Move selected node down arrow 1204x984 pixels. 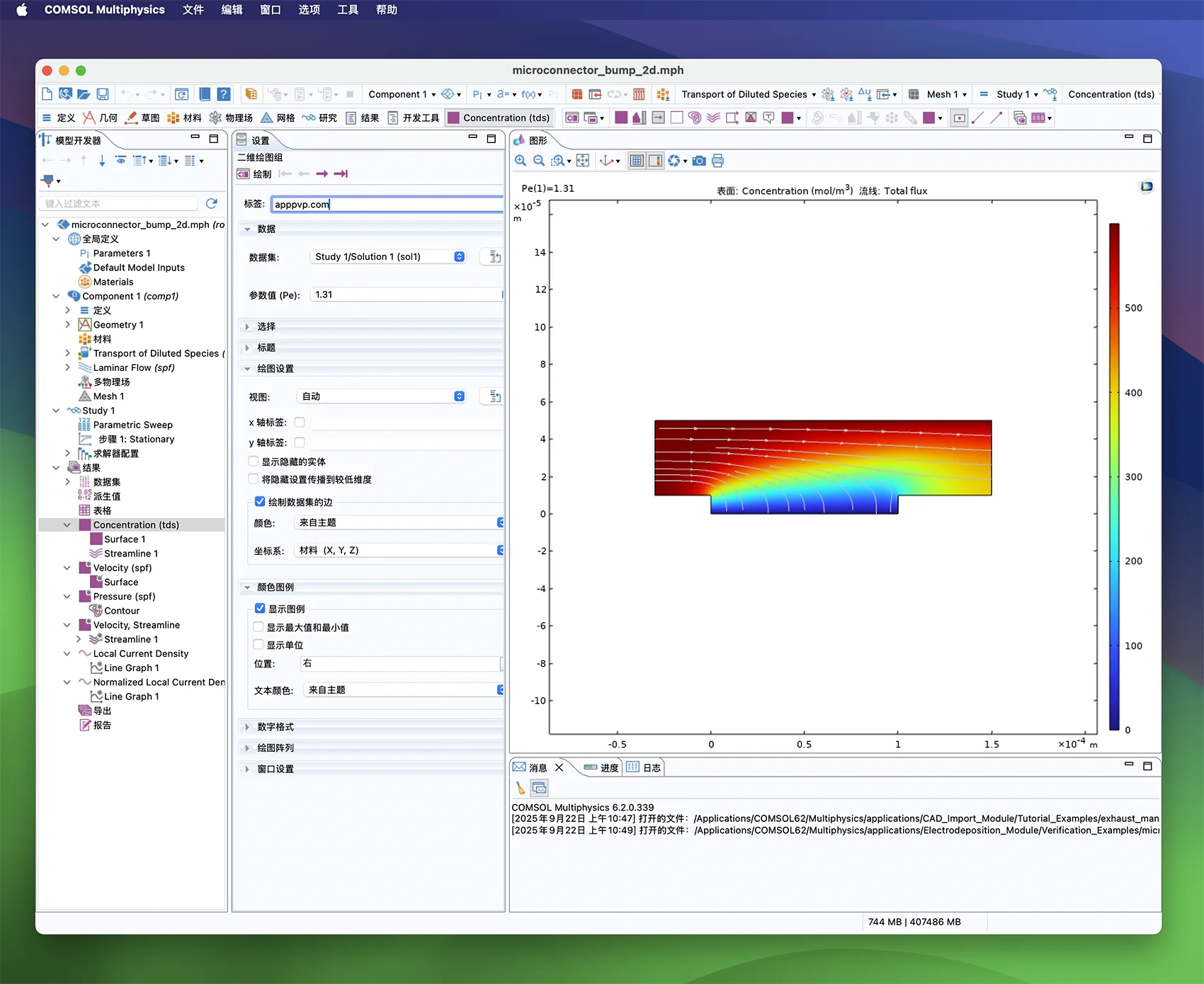coord(102,161)
